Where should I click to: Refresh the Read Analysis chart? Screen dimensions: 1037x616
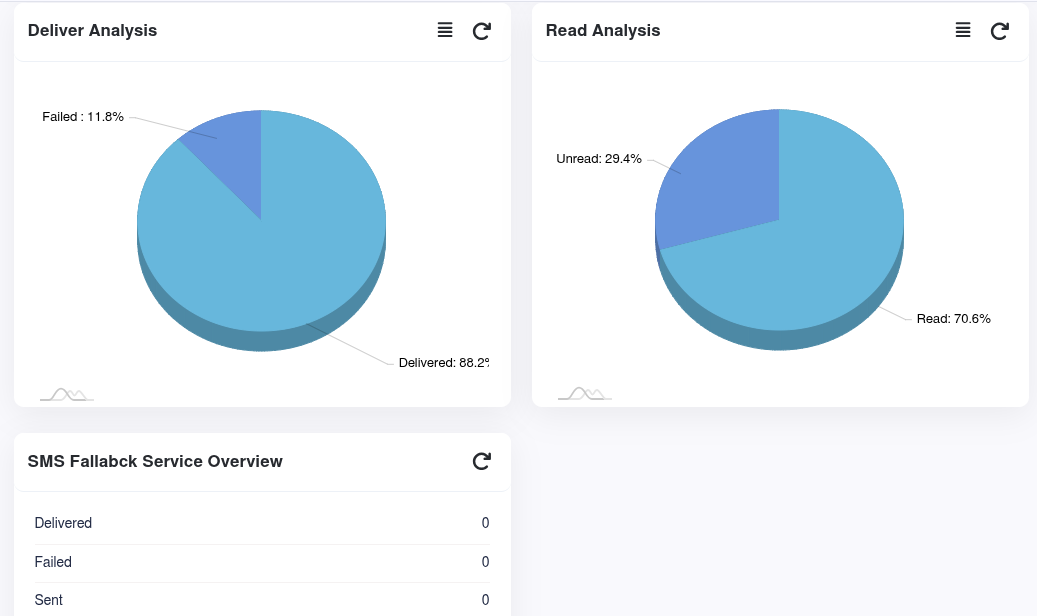pos(999,31)
